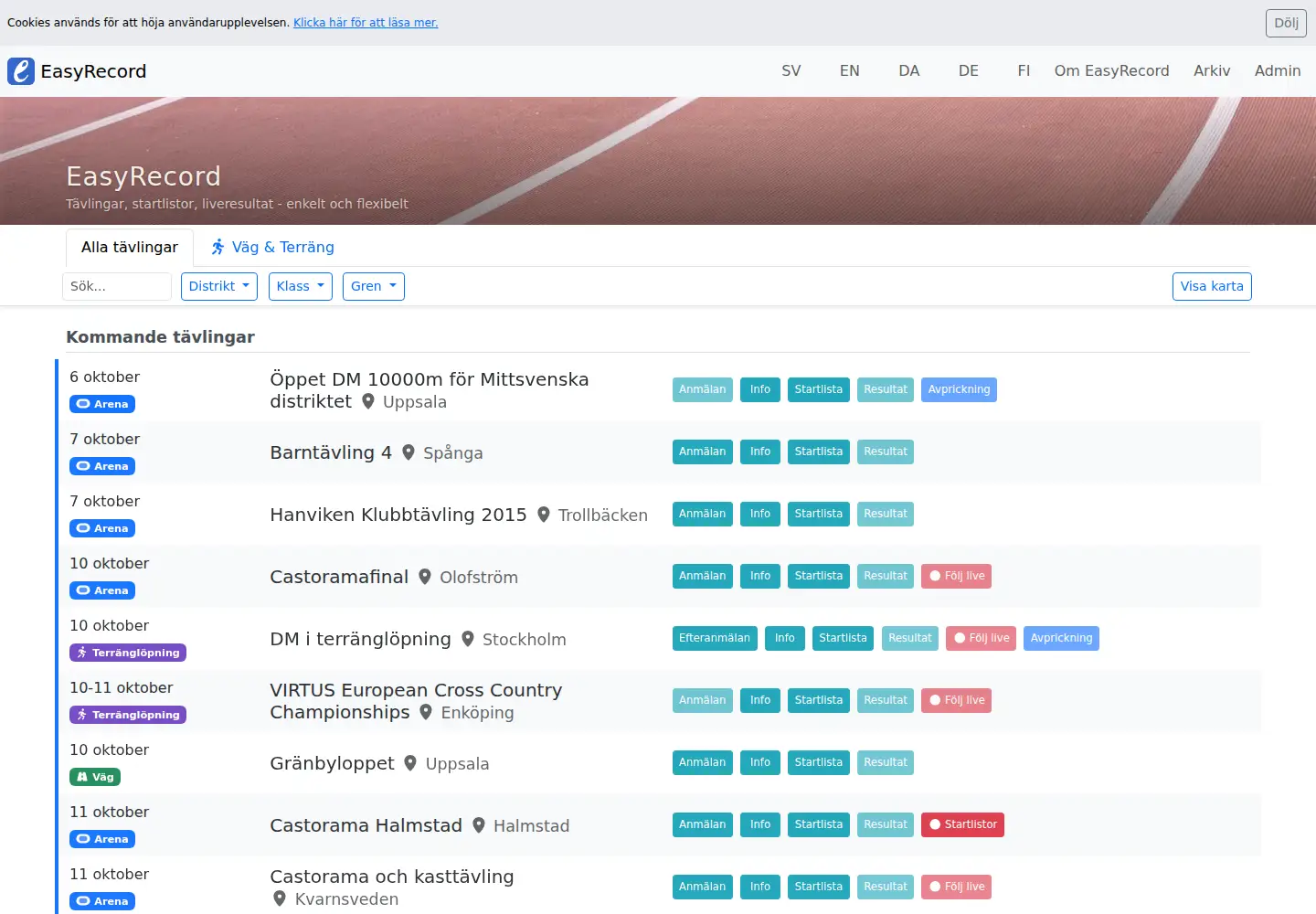1316x914 pixels.
Task: Click the location pin beside Spånga
Action: click(x=409, y=452)
